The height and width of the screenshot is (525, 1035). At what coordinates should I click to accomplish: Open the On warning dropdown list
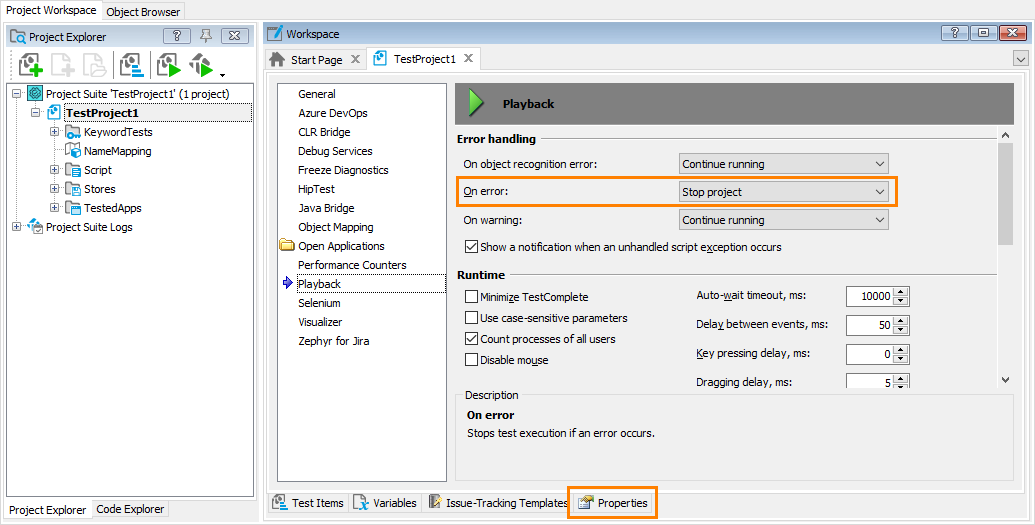[x=784, y=220]
